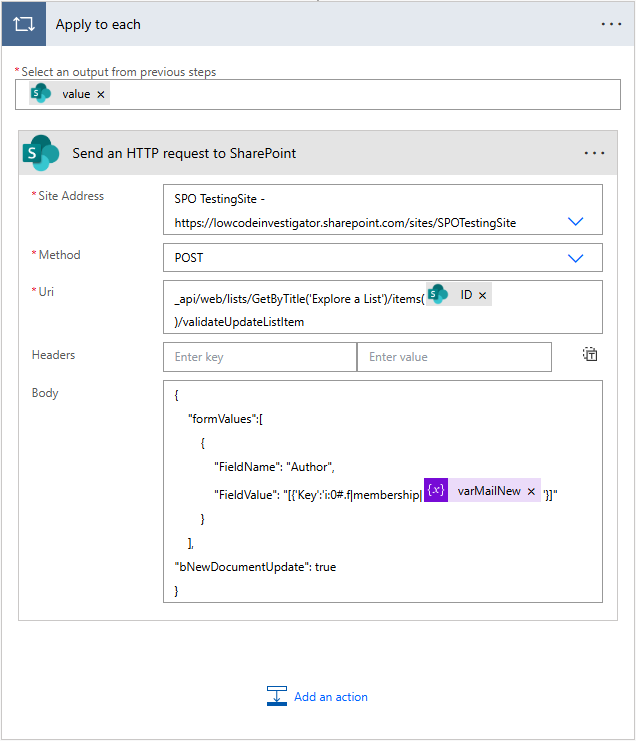Select the POST method field
This screenshot has width=636, height=741.
[x=350, y=257]
